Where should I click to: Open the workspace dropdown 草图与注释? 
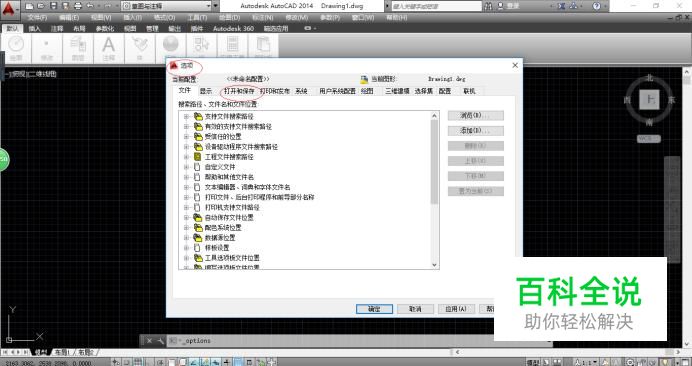pyautogui.click(x=166, y=6)
